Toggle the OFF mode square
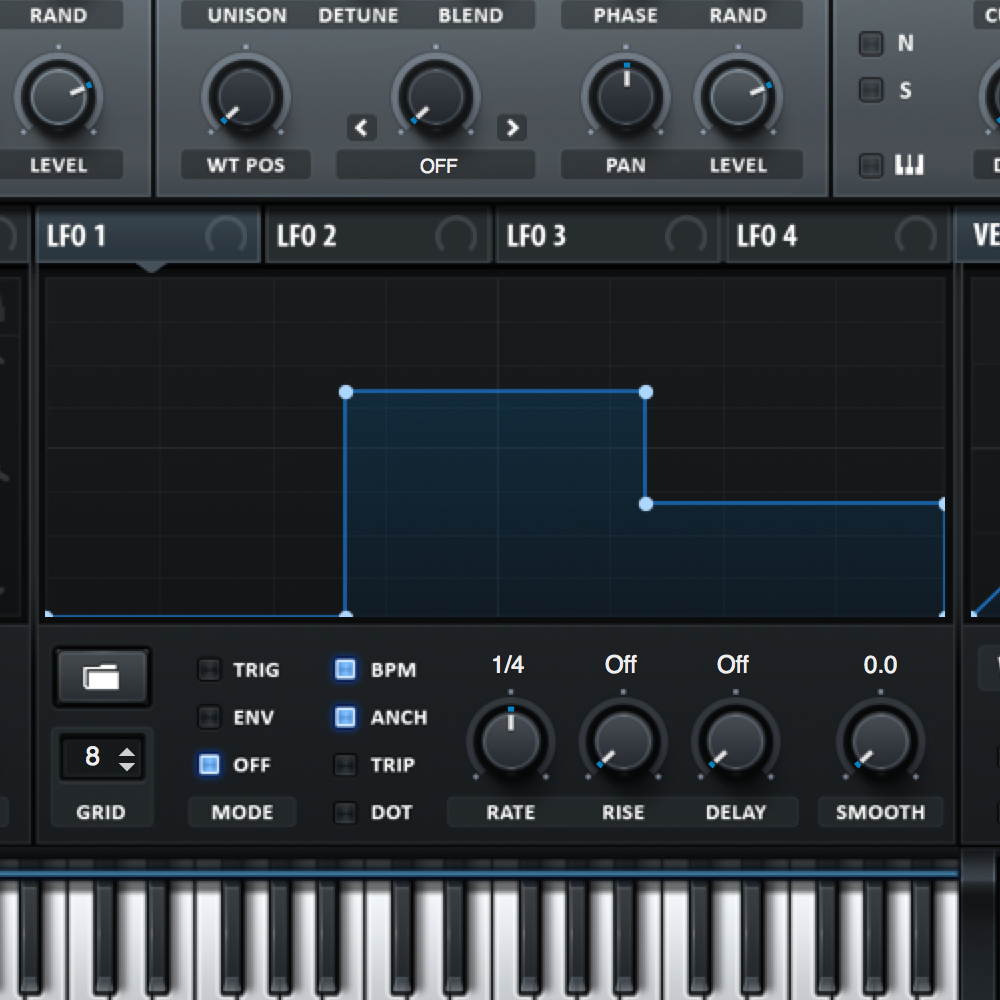Image resolution: width=1000 pixels, height=1000 pixels. coord(209,764)
